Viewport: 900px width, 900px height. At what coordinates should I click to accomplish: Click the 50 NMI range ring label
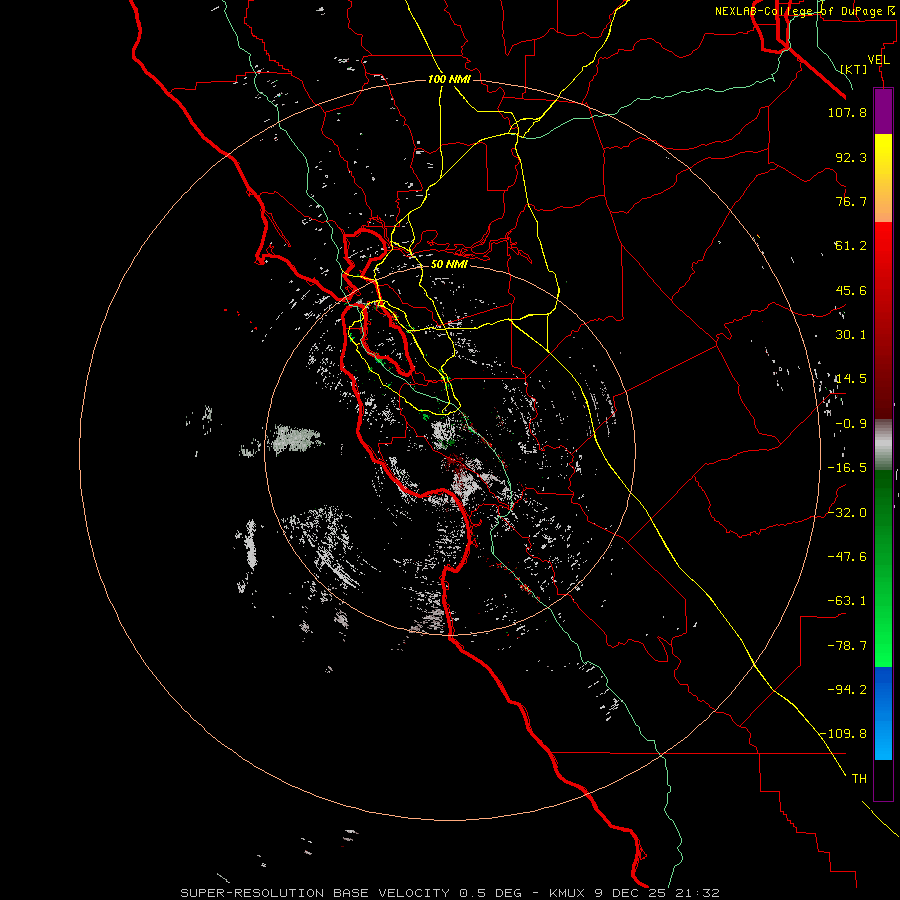click(449, 264)
